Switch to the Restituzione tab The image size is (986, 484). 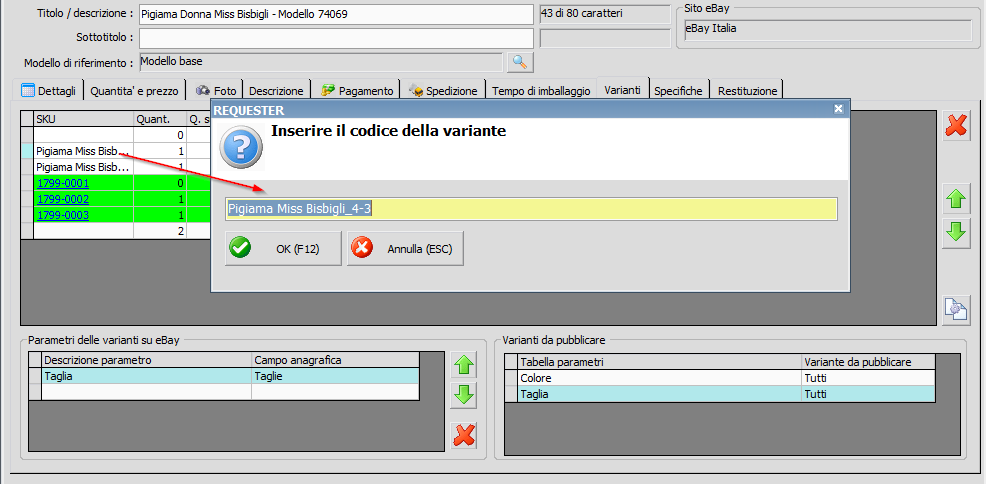tap(747, 91)
